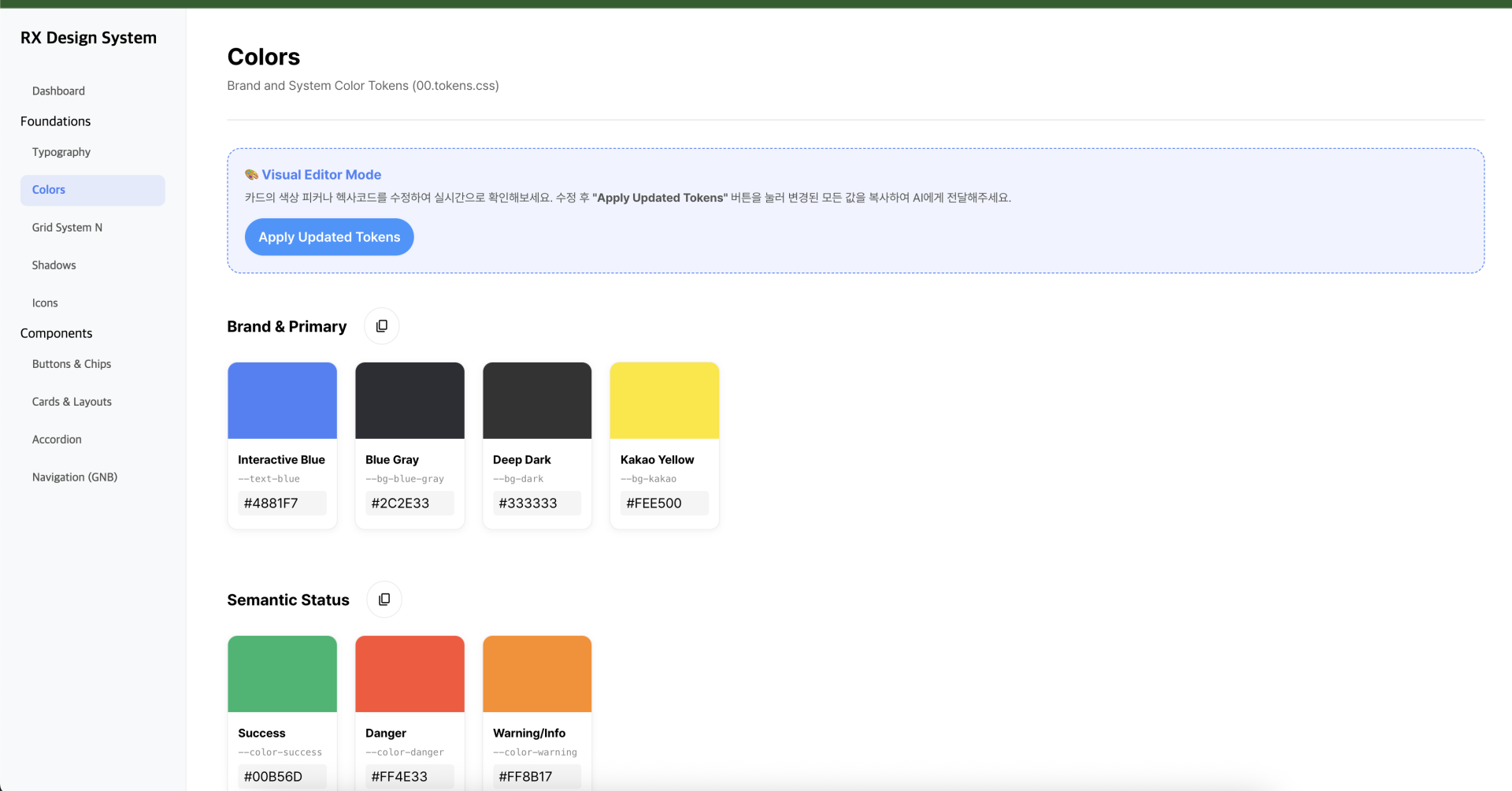Viewport: 1512px width, 791px height.
Task: Go to Cards & Layouts page
Action: (72, 402)
